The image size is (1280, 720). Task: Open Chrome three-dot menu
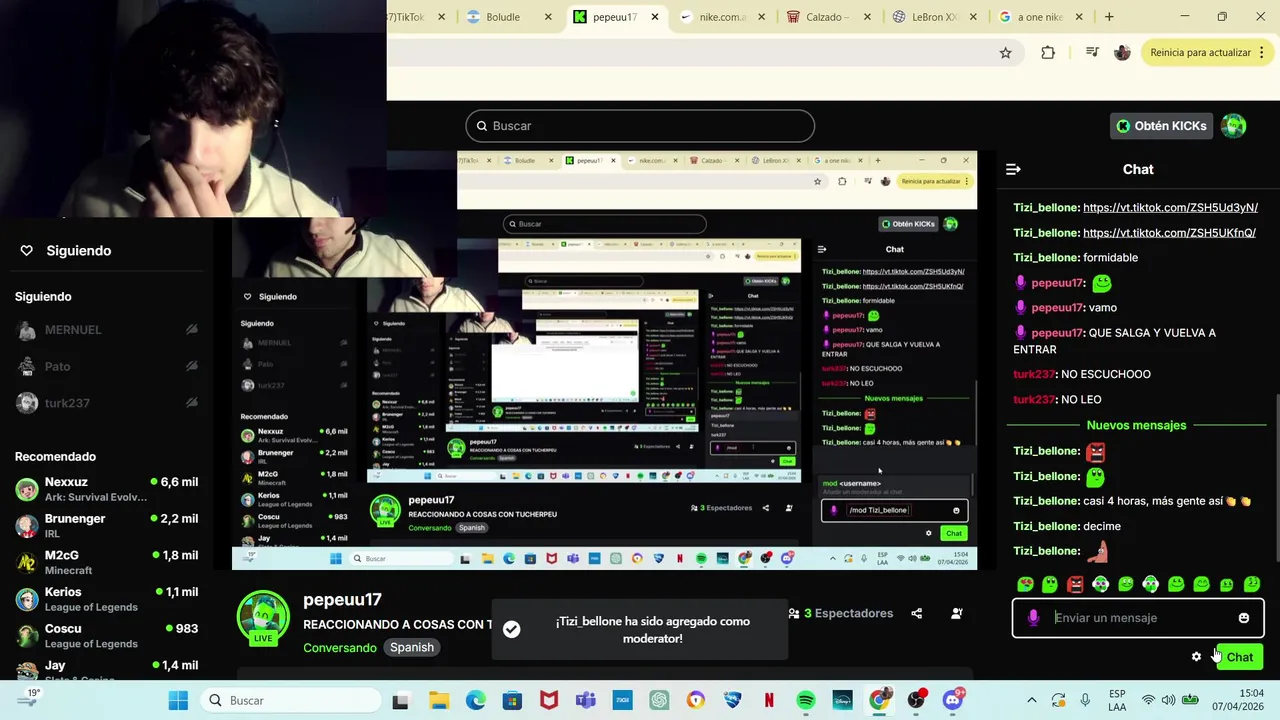[x=1262, y=53]
